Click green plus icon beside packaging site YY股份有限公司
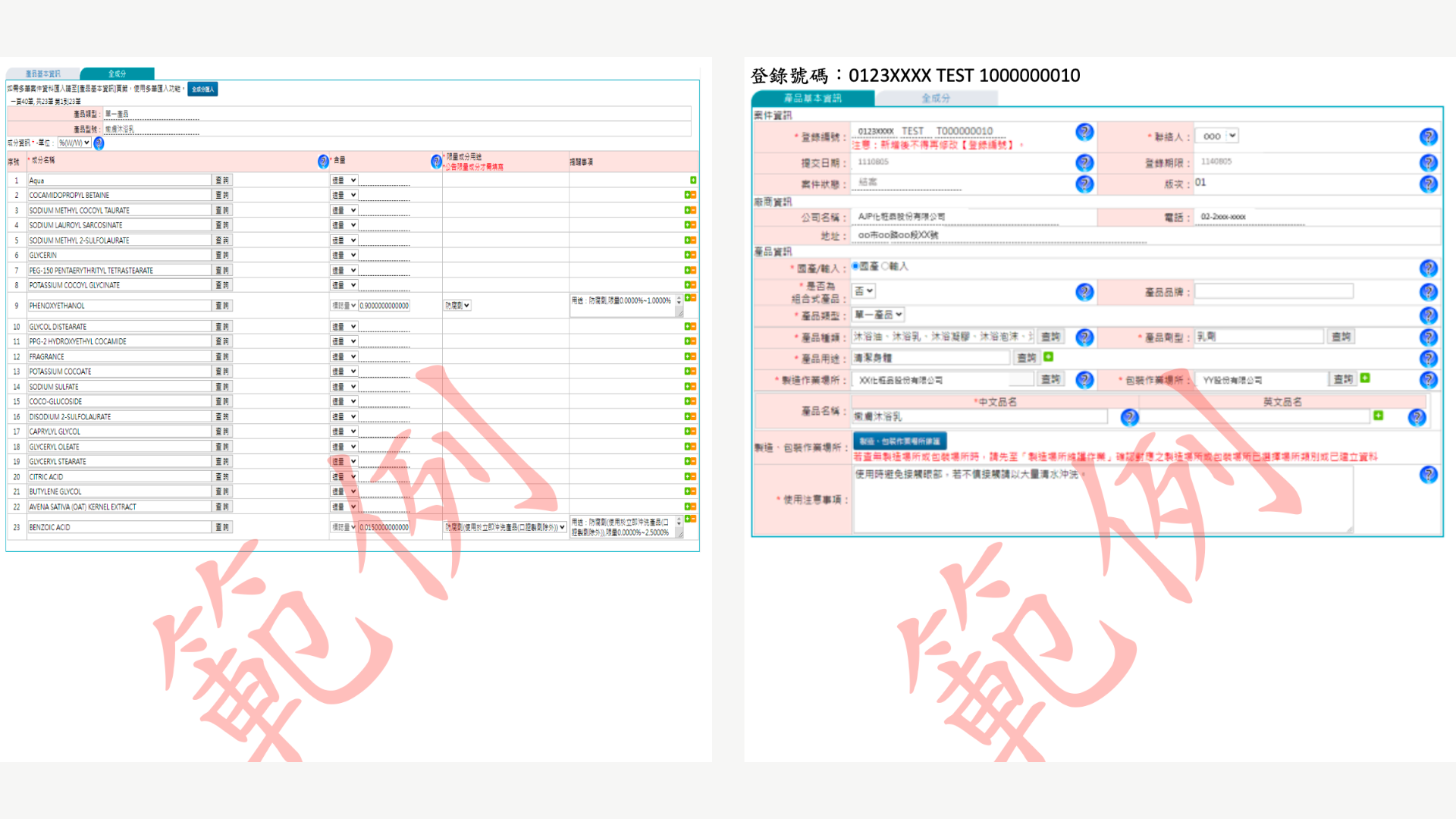Image resolution: width=1456 pixels, height=819 pixels. pyautogui.click(x=1365, y=378)
